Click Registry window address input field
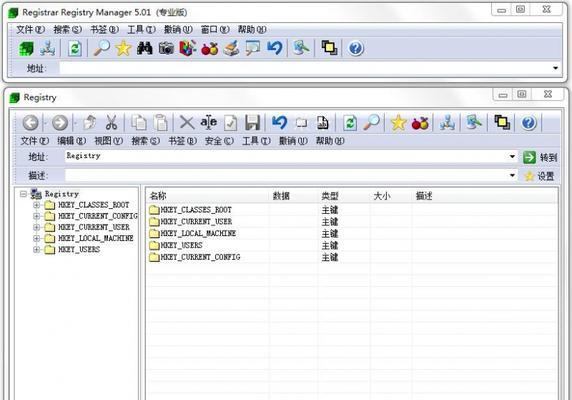The image size is (572, 400). (x=286, y=156)
